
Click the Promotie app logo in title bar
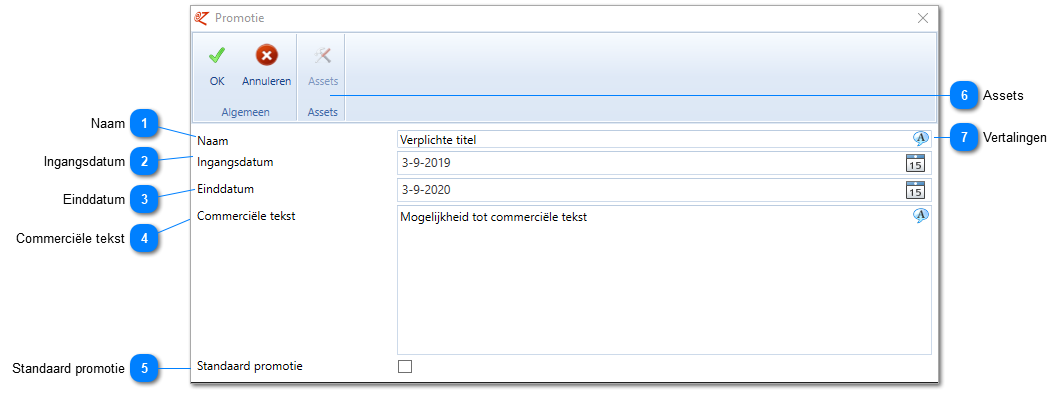[x=201, y=18]
